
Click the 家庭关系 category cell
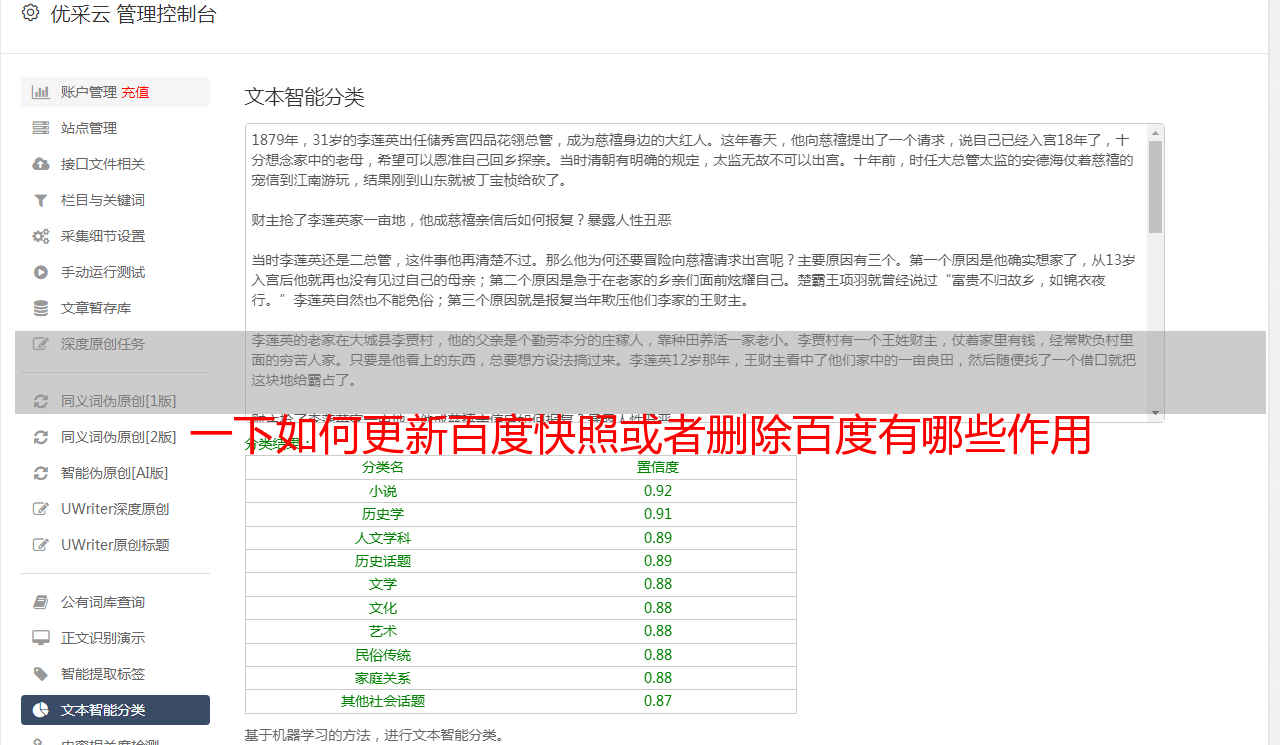coord(383,678)
